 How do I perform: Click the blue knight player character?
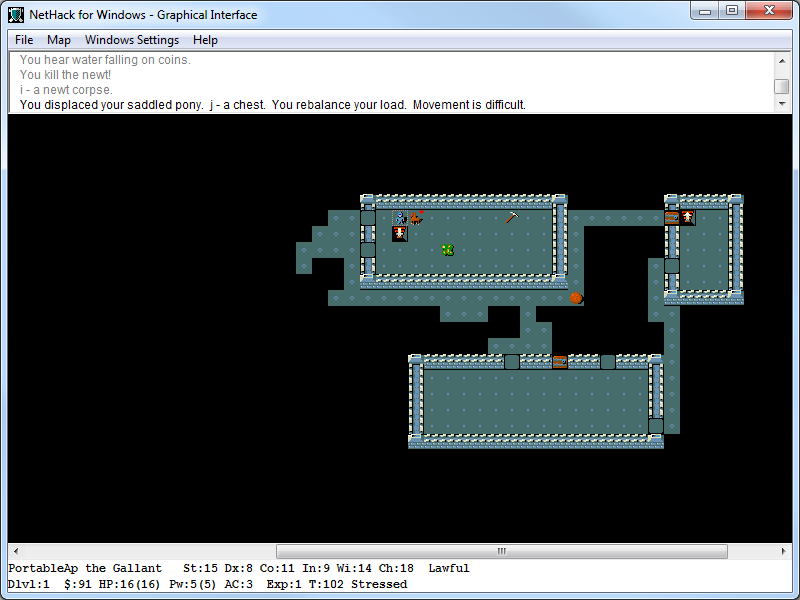tap(400, 217)
